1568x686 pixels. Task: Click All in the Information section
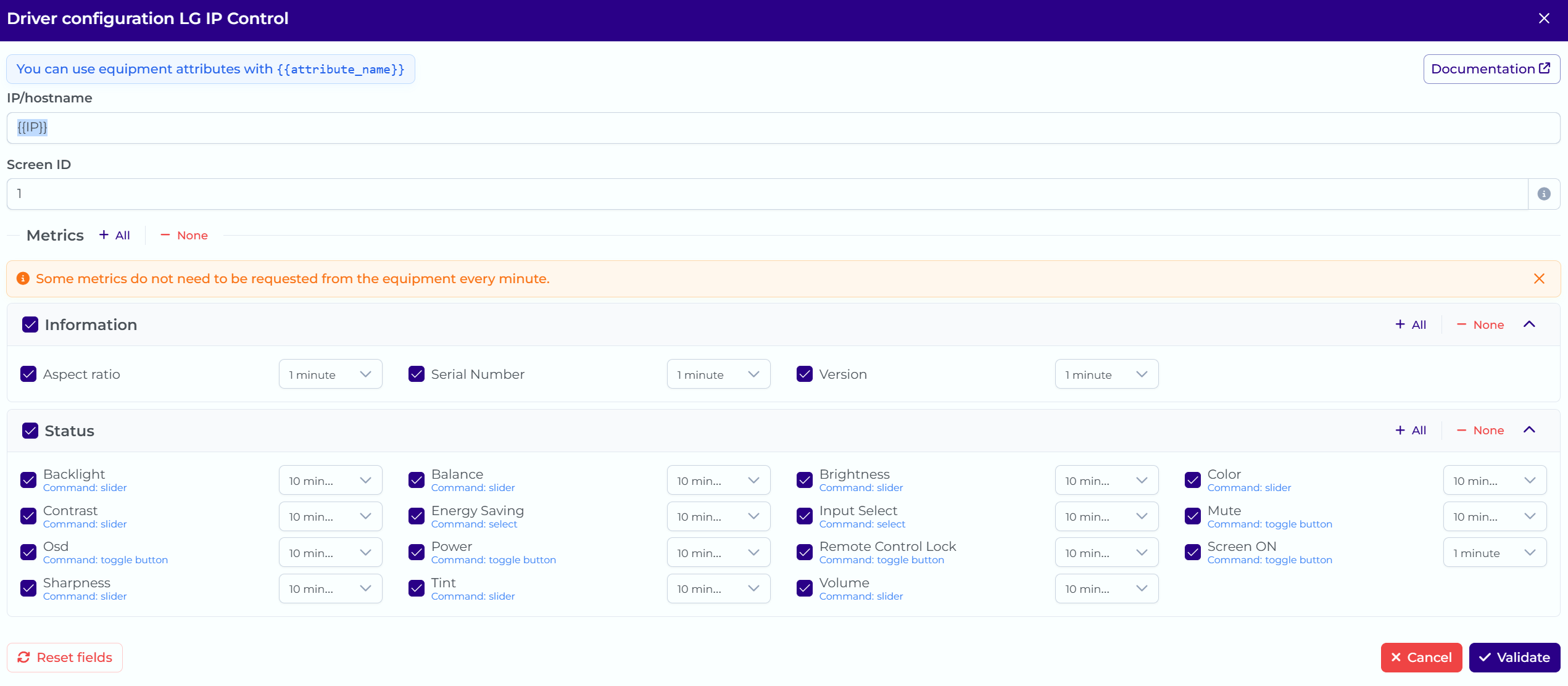[1411, 324]
